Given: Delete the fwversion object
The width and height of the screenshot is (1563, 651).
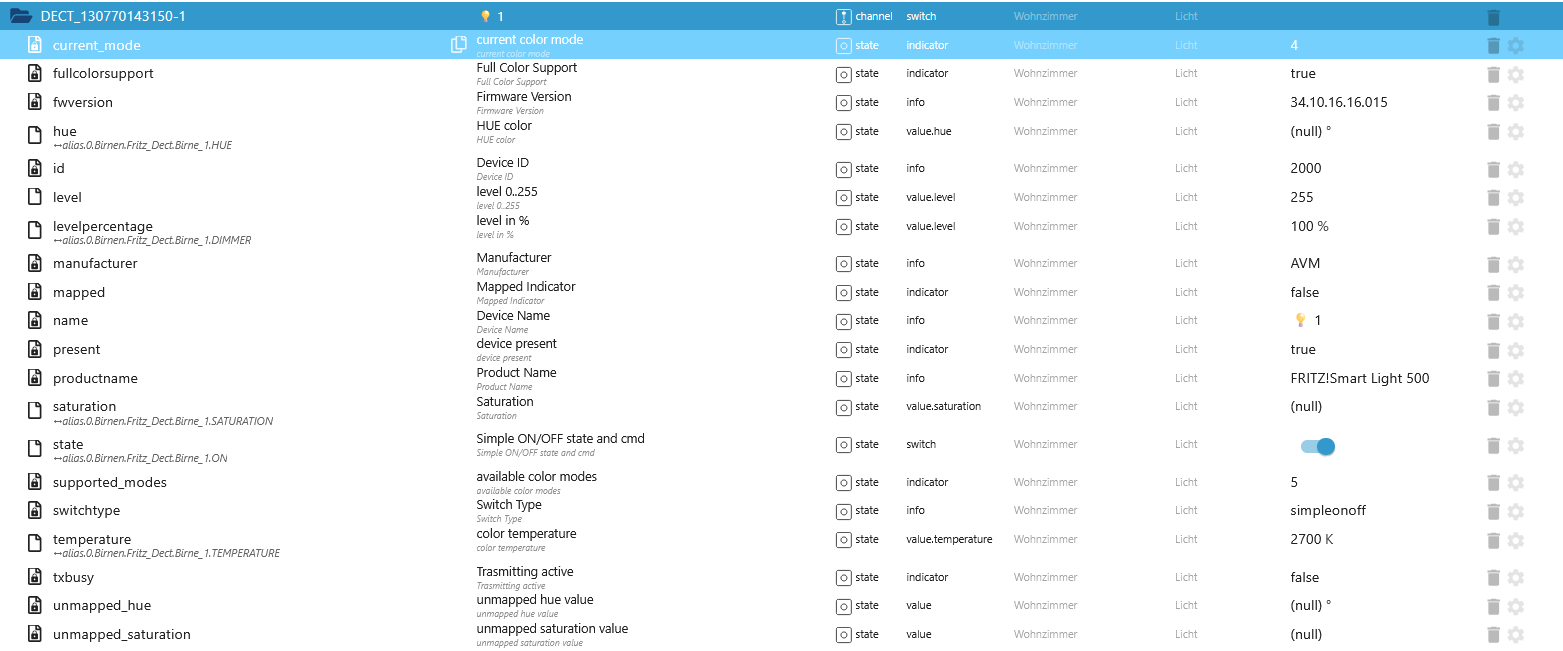Looking at the screenshot, I should 1493,102.
